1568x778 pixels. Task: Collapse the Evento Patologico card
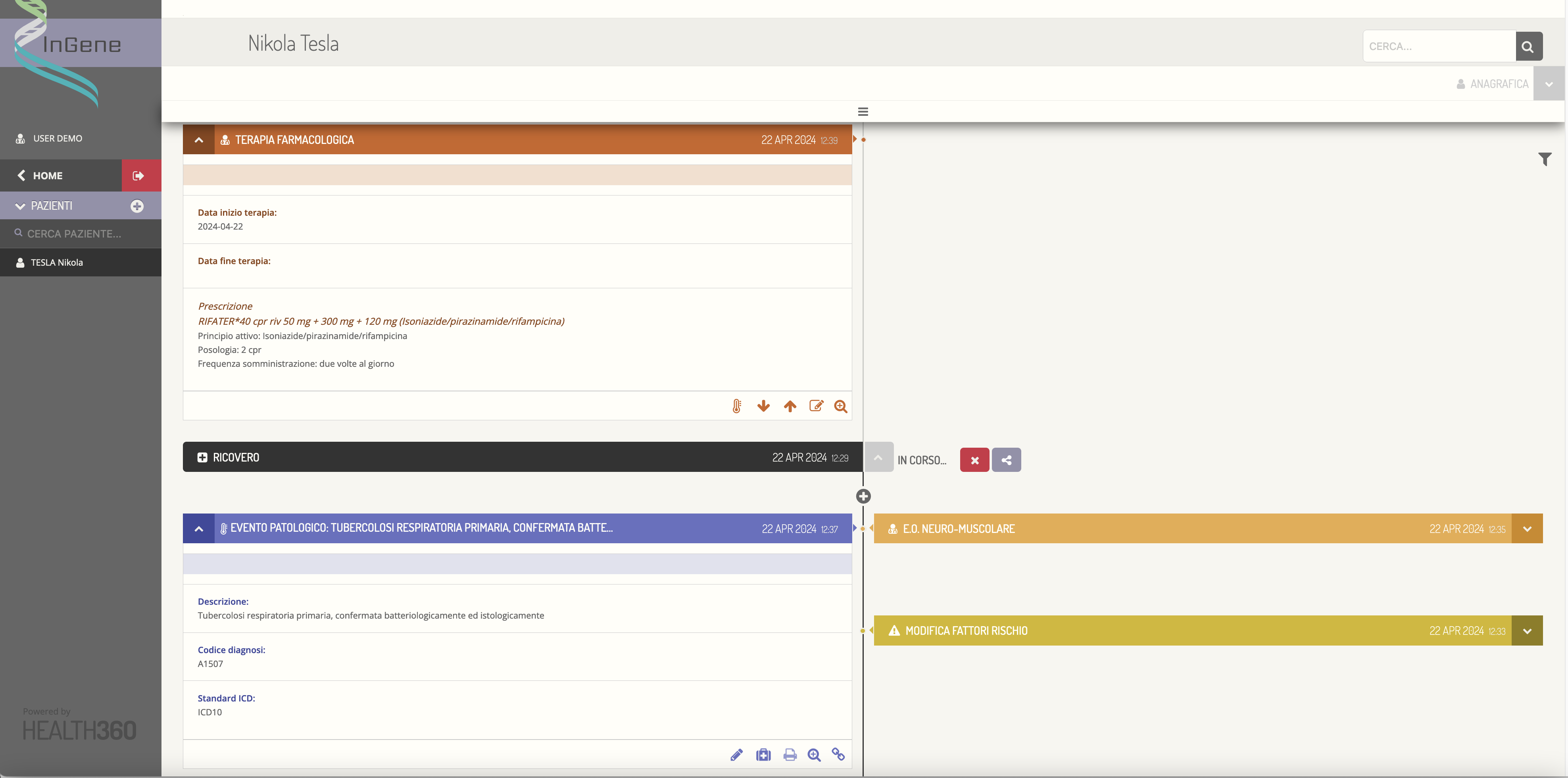(x=198, y=529)
